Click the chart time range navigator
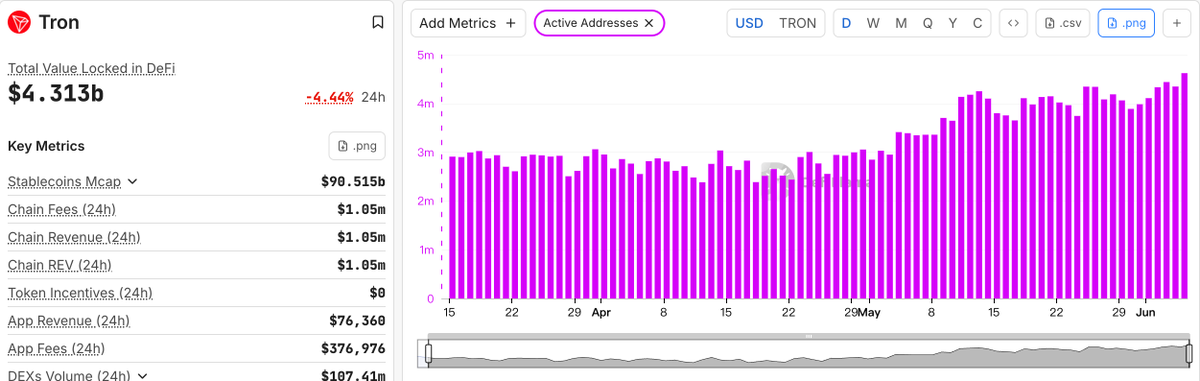1200x381 pixels. point(808,354)
